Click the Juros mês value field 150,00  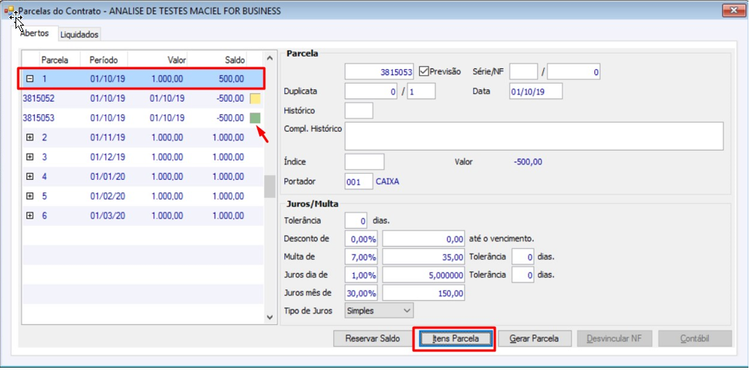point(423,293)
